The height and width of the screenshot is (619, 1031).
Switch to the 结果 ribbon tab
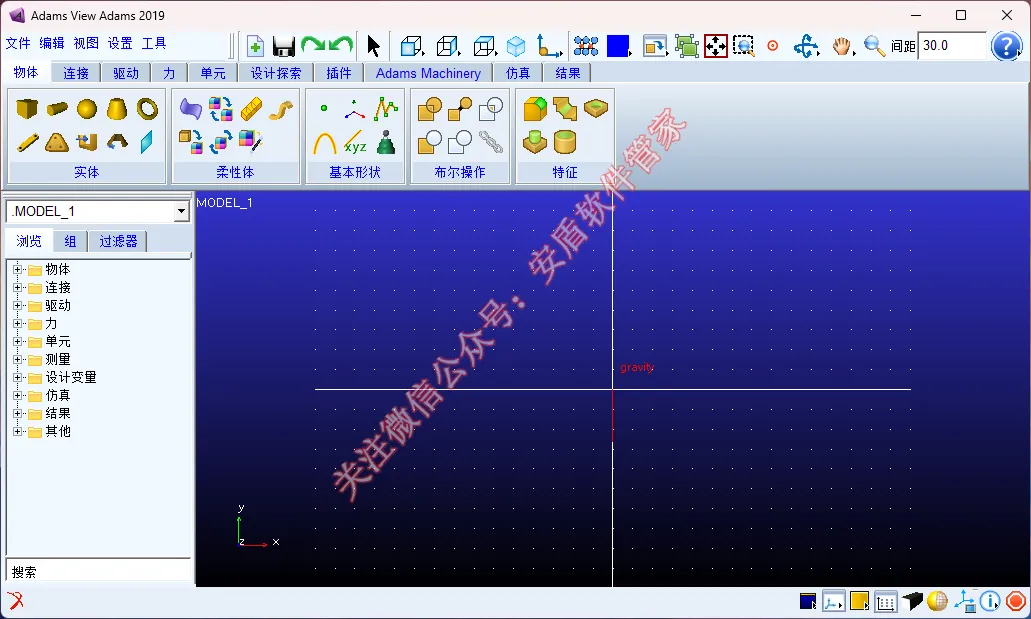567,73
